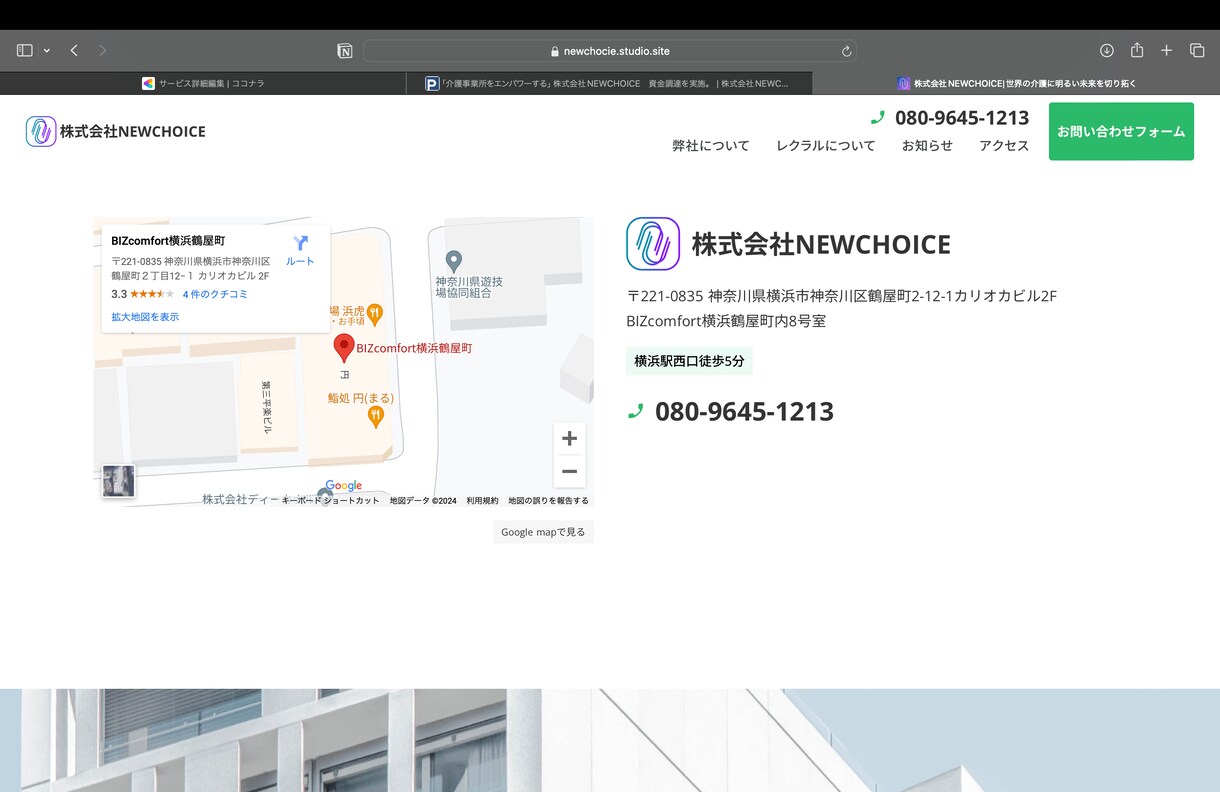Open the 弊社について menu item

click(710, 146)
